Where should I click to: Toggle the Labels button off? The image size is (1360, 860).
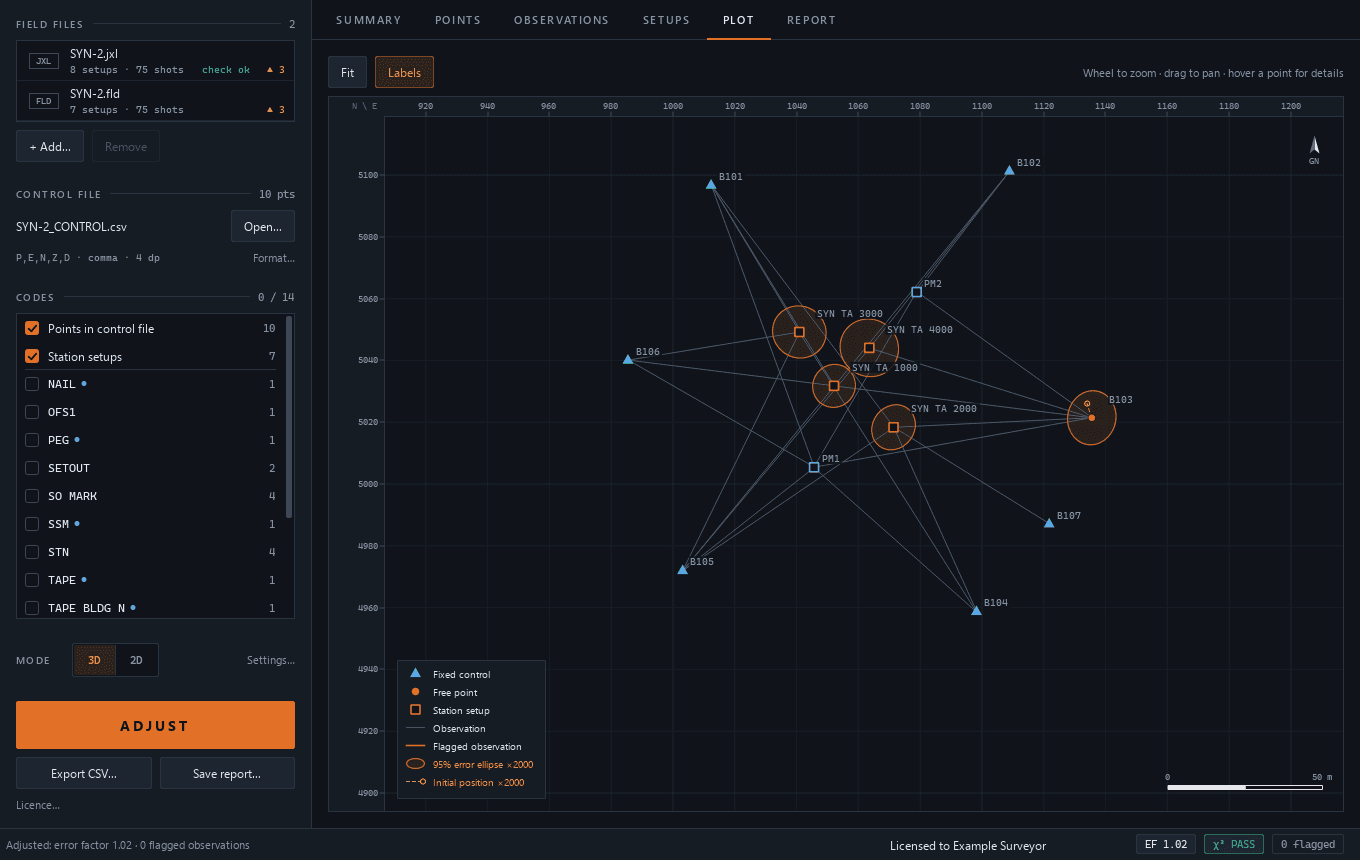(x=404, y=72)
